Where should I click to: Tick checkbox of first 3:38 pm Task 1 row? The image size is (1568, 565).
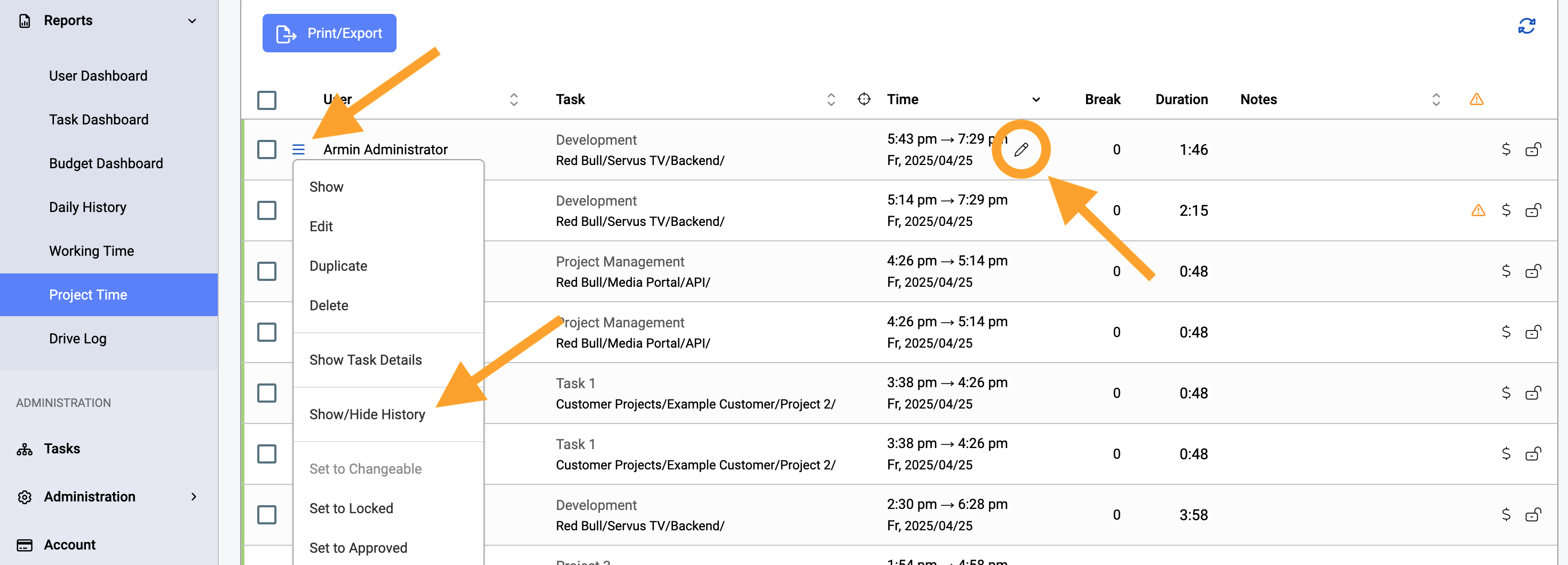coord(267,393)
